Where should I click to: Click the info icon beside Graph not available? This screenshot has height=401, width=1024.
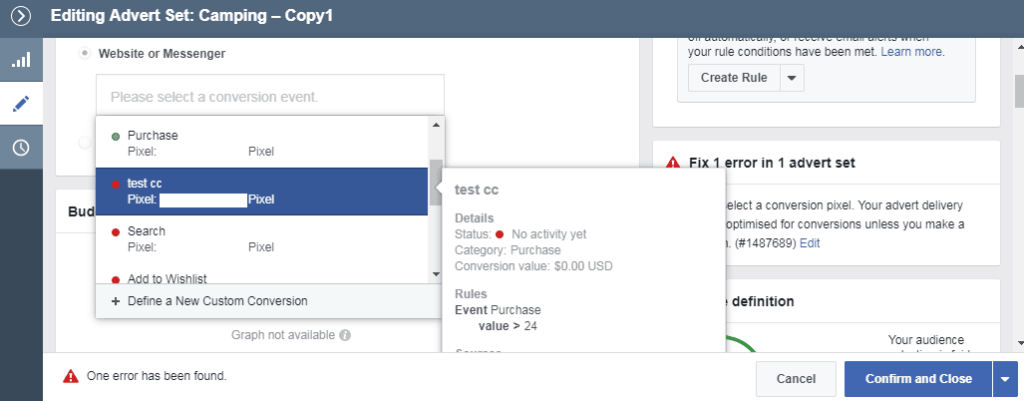coord(345,335)
